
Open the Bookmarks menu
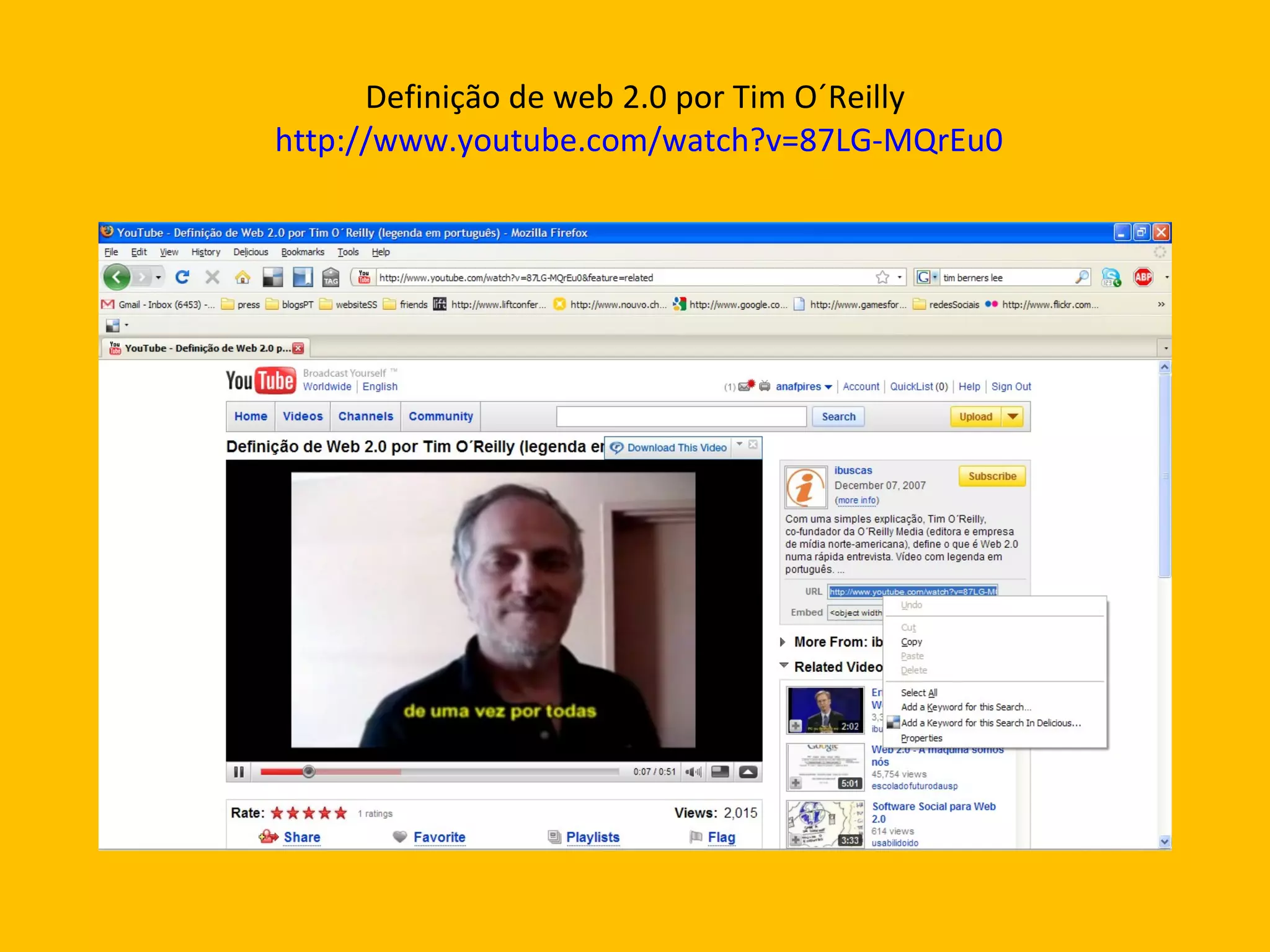(x=303, y=252)
